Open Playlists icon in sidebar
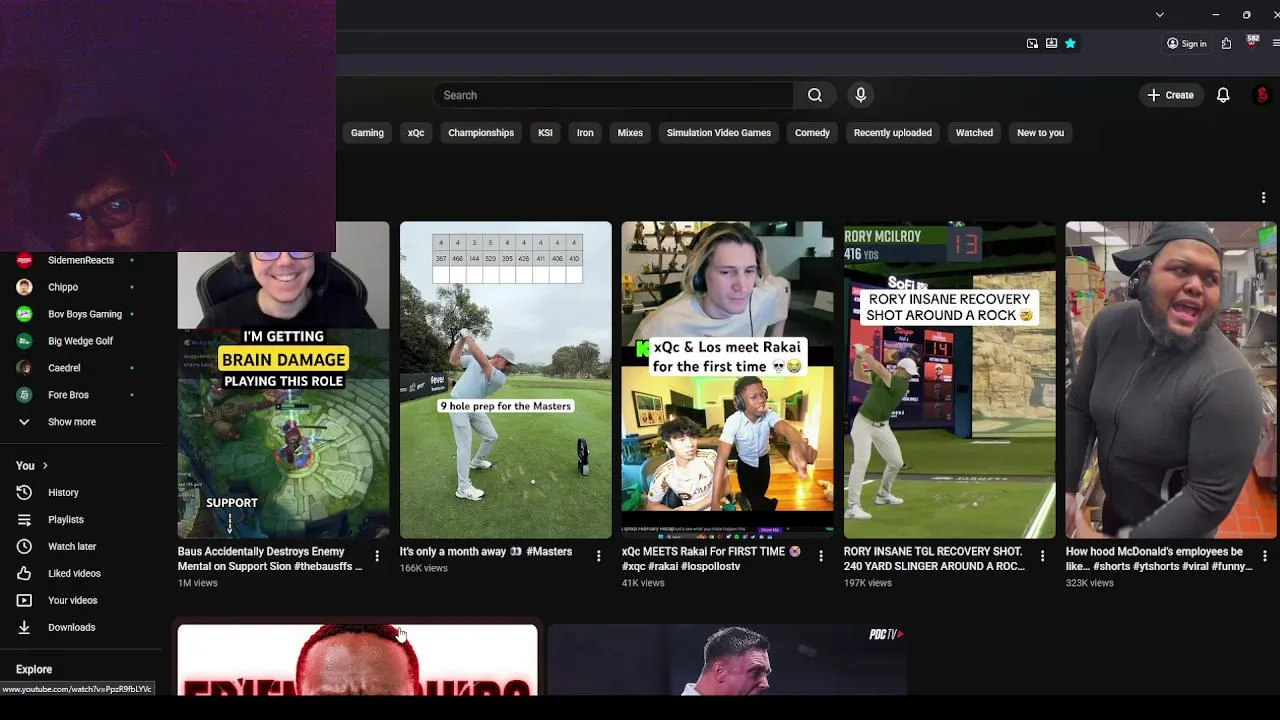The image size is (1280, 720). 24,519
